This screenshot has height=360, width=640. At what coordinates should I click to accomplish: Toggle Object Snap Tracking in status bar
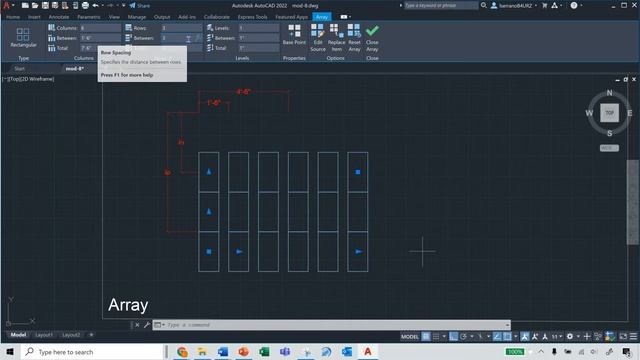(x=497, y=336)
